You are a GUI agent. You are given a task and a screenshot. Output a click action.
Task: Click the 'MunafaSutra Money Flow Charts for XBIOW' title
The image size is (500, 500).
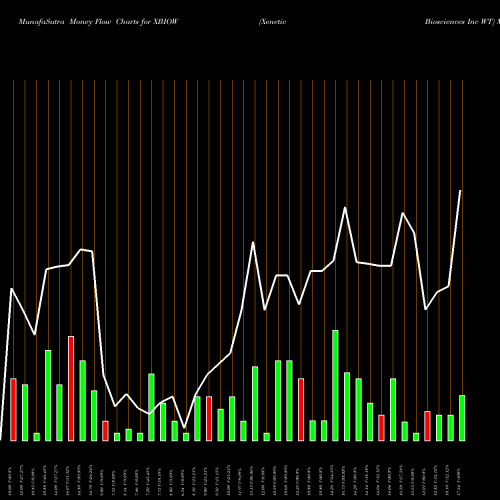[99, 22]
